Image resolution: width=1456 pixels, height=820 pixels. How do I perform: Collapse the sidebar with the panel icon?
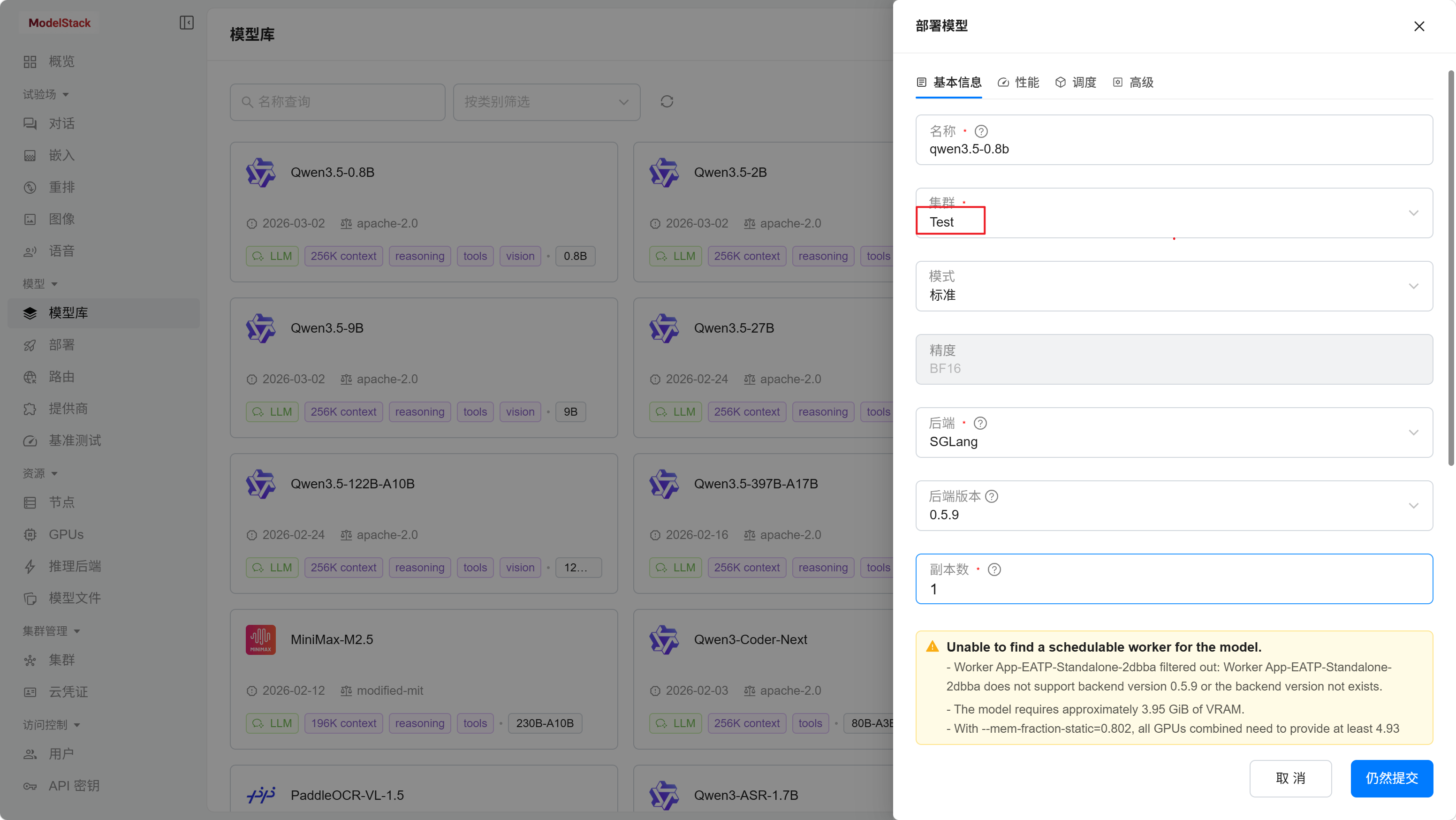click(187, 23)
